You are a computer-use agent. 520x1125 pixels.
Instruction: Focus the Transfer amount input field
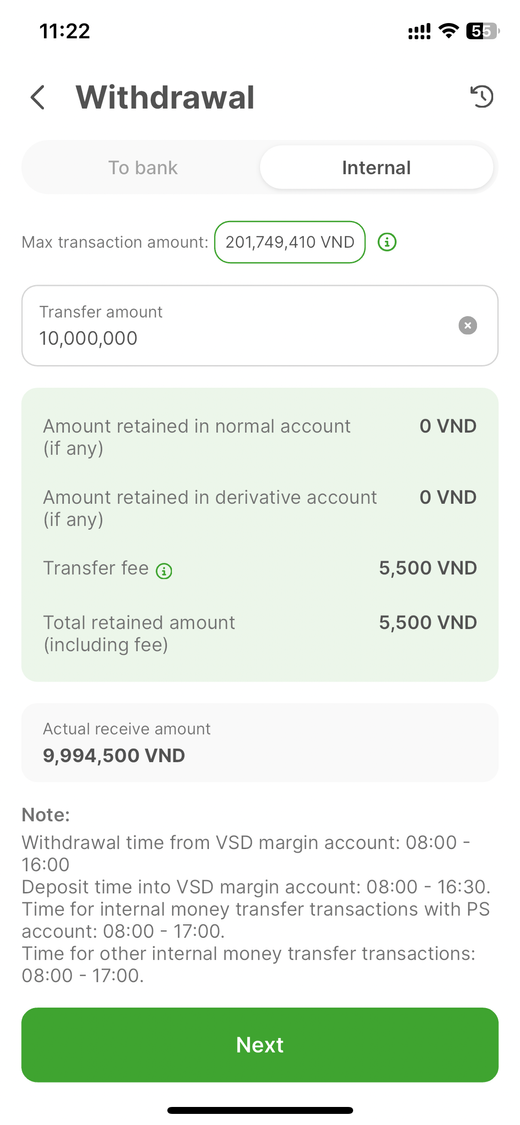[x=260, y=326]
